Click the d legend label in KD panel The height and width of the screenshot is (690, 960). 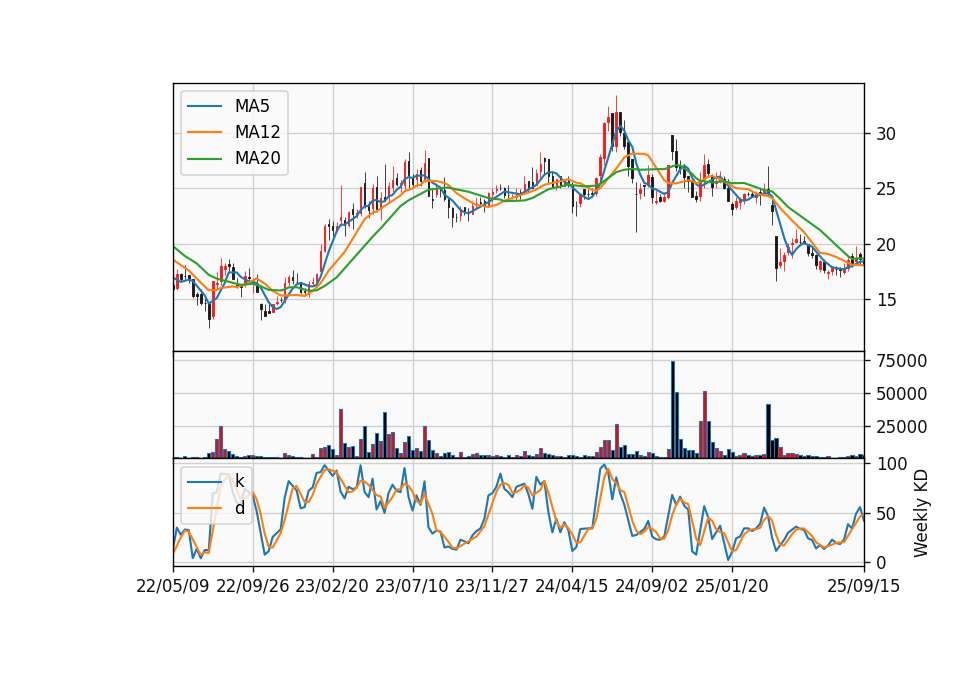[x=239, y=508]
